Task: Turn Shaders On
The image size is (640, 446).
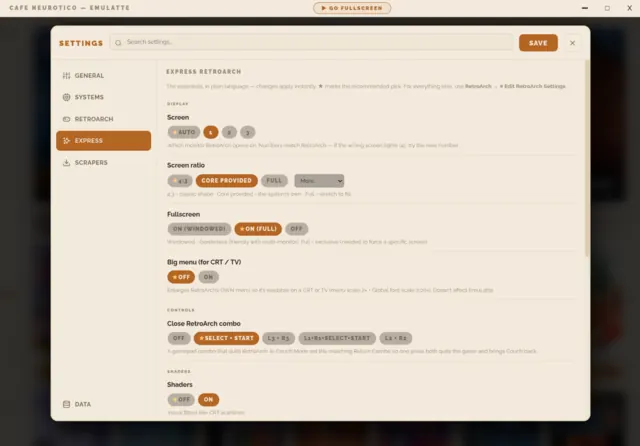Action: tap(209, 399)
